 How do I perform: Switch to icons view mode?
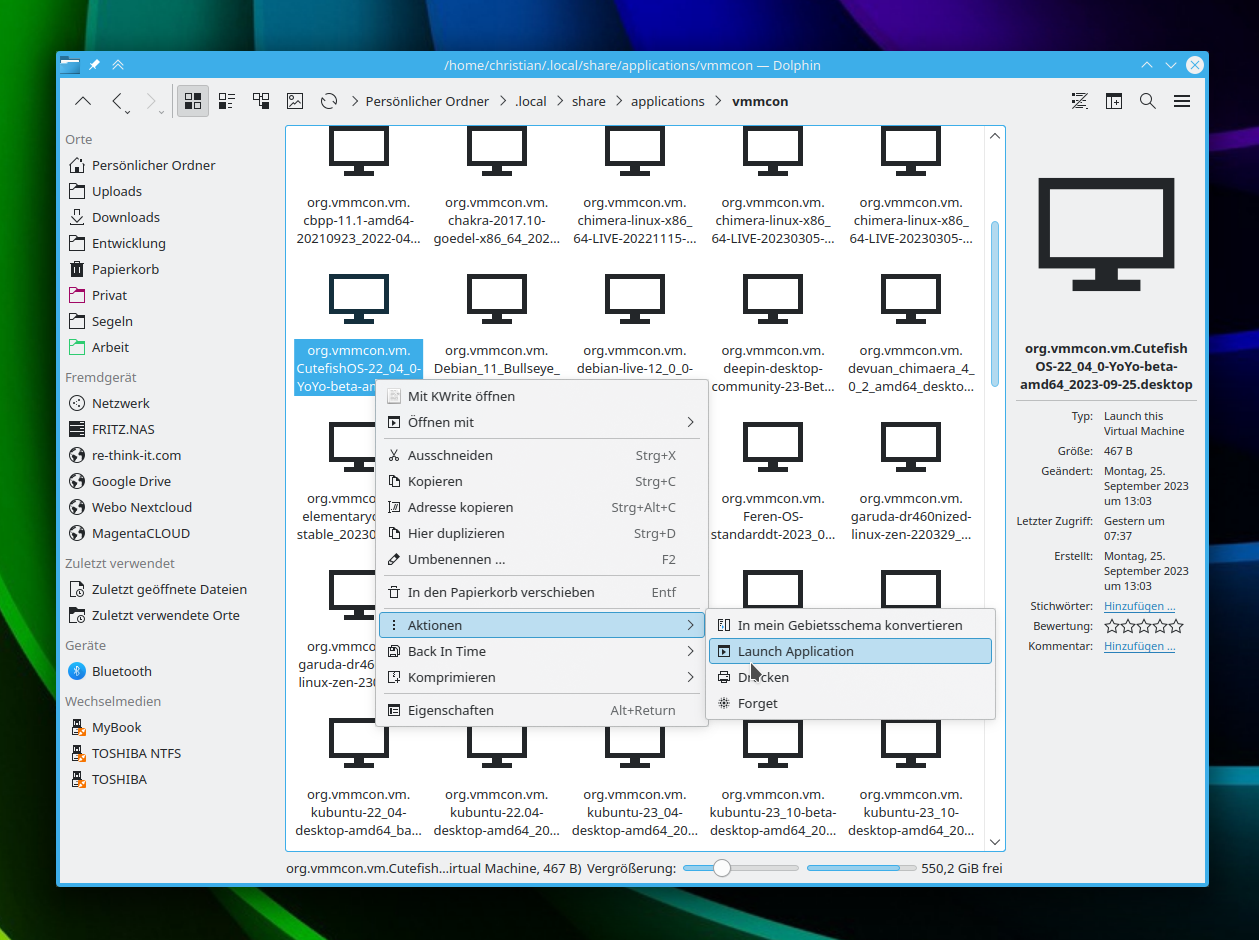click(193, 101)
